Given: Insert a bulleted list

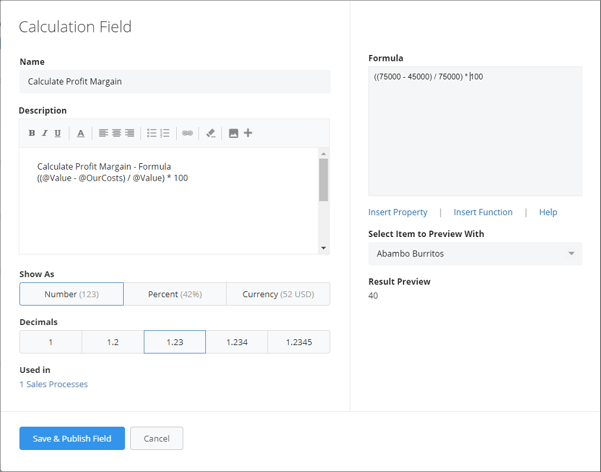Looking at the screenshot, I should [x=152, y=133].
